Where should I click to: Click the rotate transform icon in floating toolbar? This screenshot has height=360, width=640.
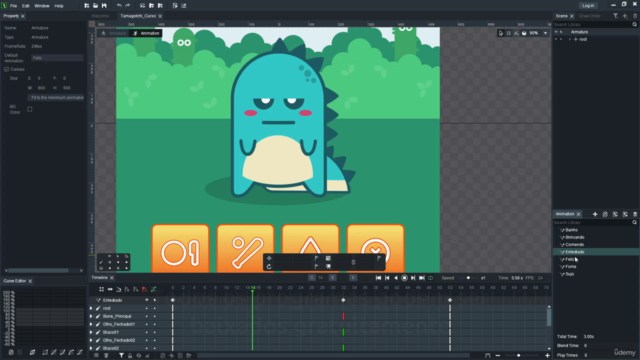[x=269, y=267]
